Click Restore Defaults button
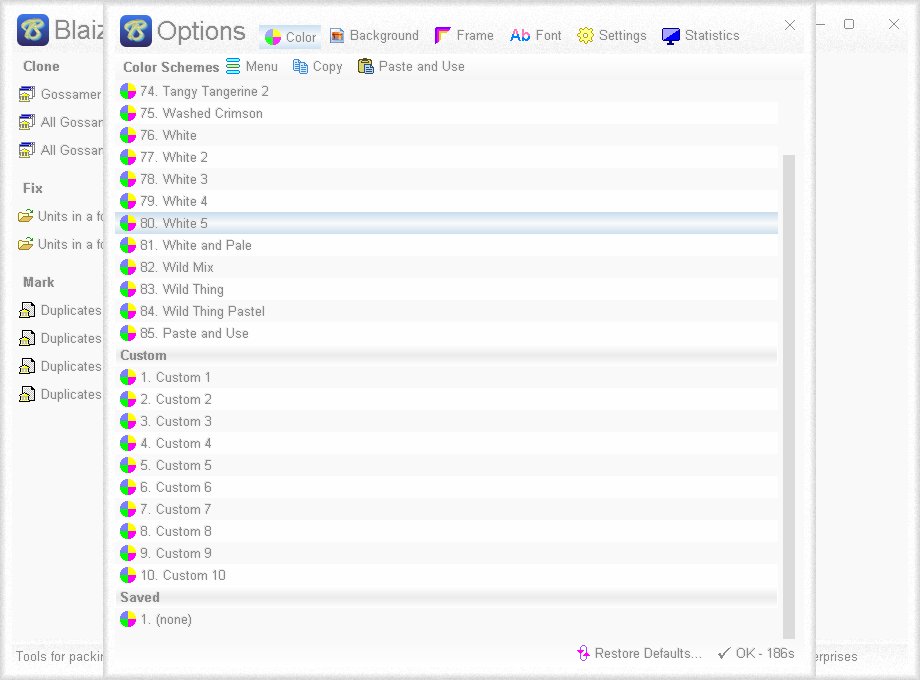This screenshot has height=680, width=920. [639, 653]
